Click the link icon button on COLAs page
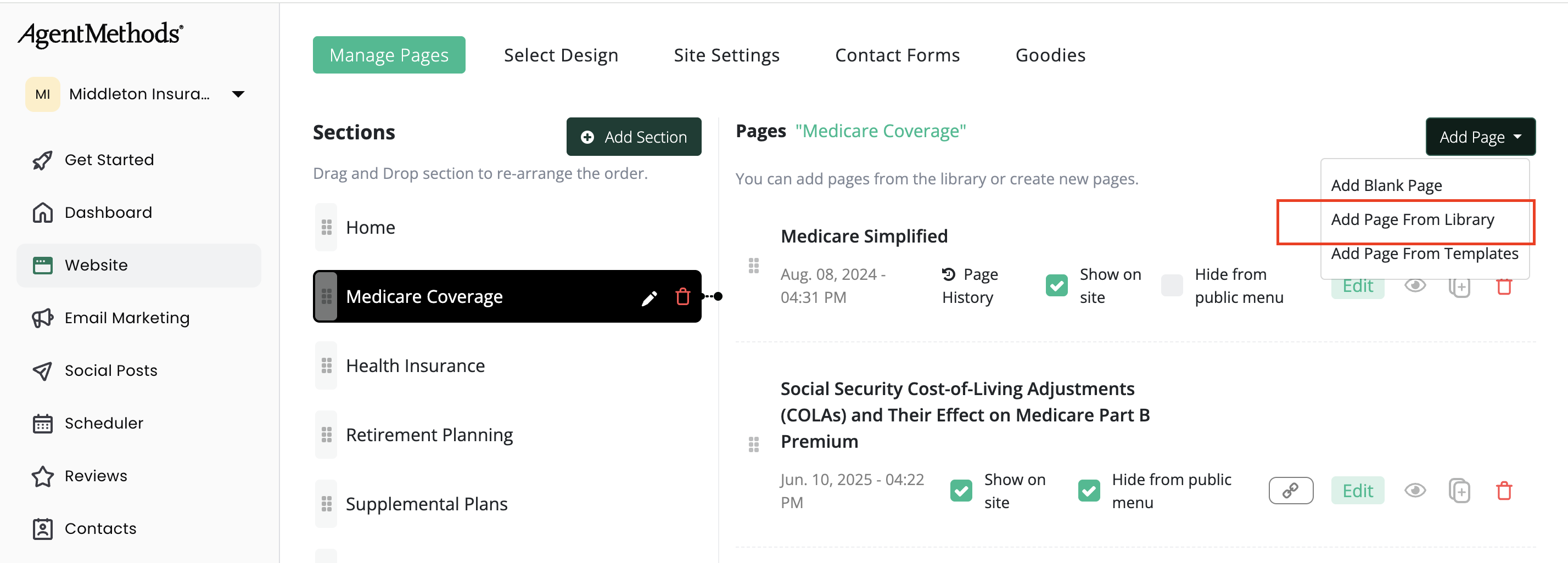 pyautogui.click(x=1290, y=491)
